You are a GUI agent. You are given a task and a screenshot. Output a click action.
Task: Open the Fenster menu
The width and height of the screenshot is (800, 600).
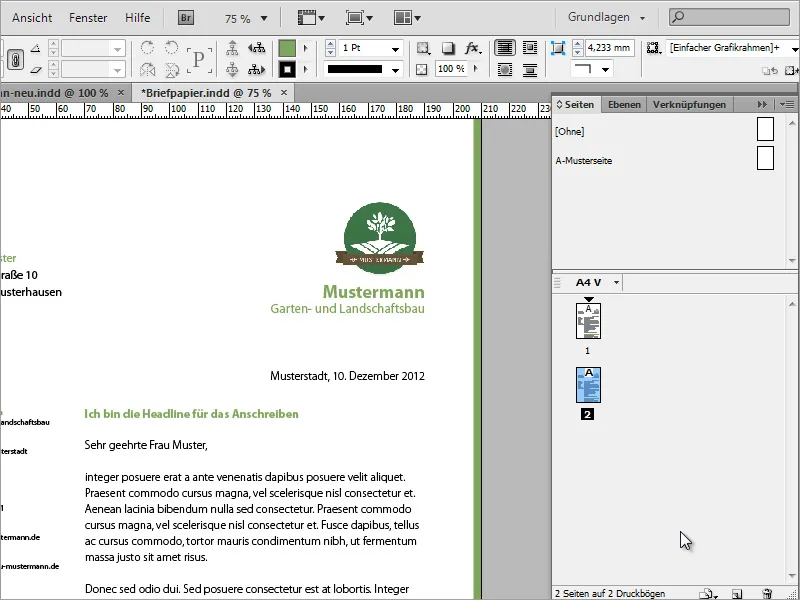88,18
